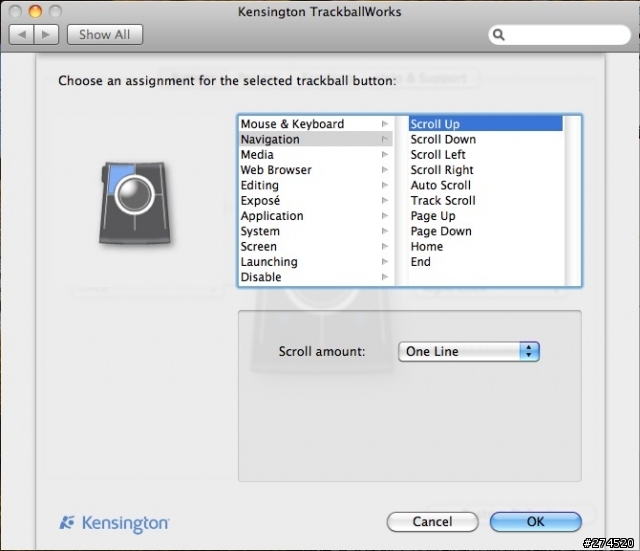Image resolution: width=640 pixels, height=551 pixels.
Task: Expand arrow next to Launching
Action: 384,262
